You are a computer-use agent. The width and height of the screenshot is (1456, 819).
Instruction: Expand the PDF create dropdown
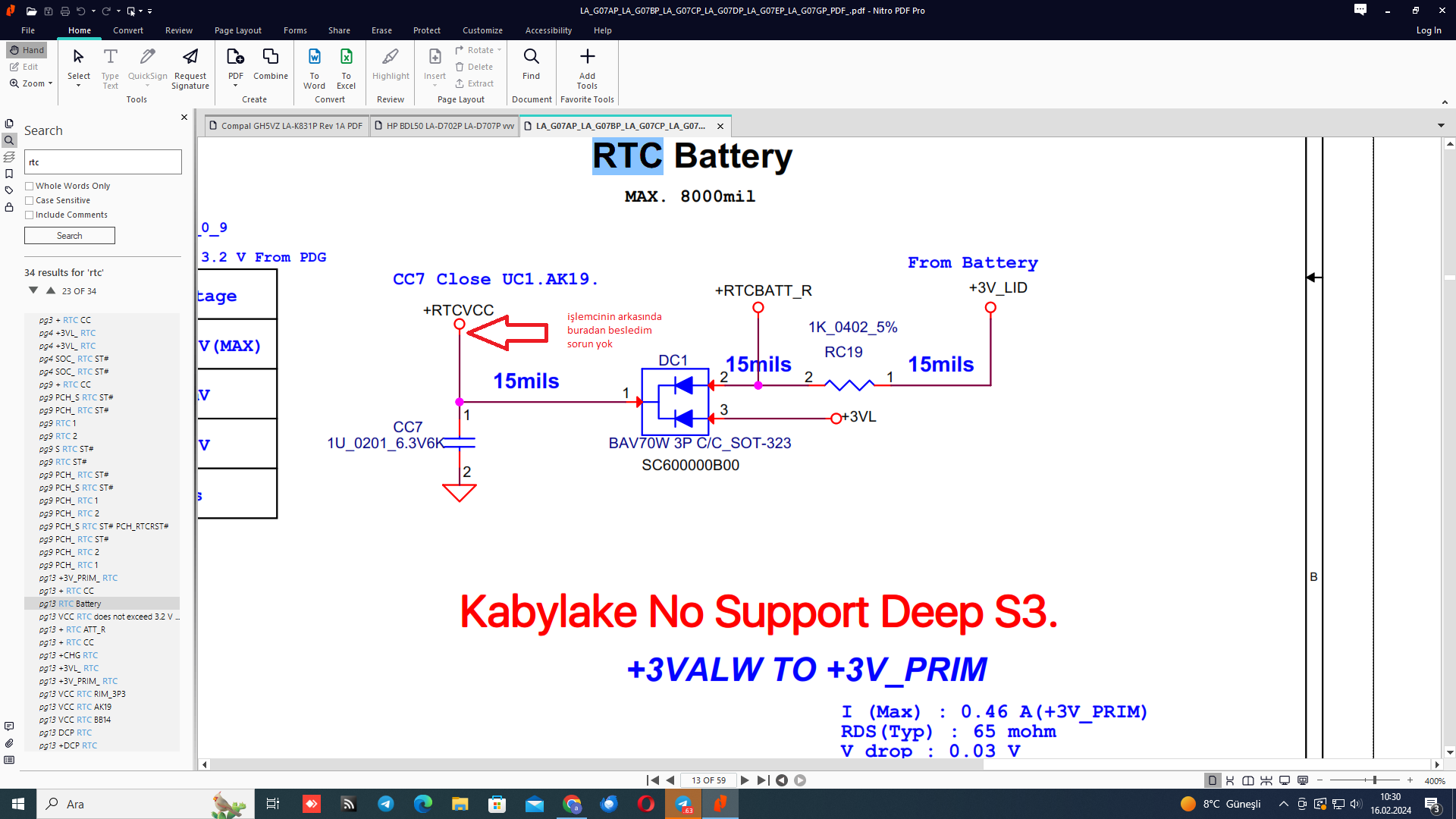pos(235,86)
